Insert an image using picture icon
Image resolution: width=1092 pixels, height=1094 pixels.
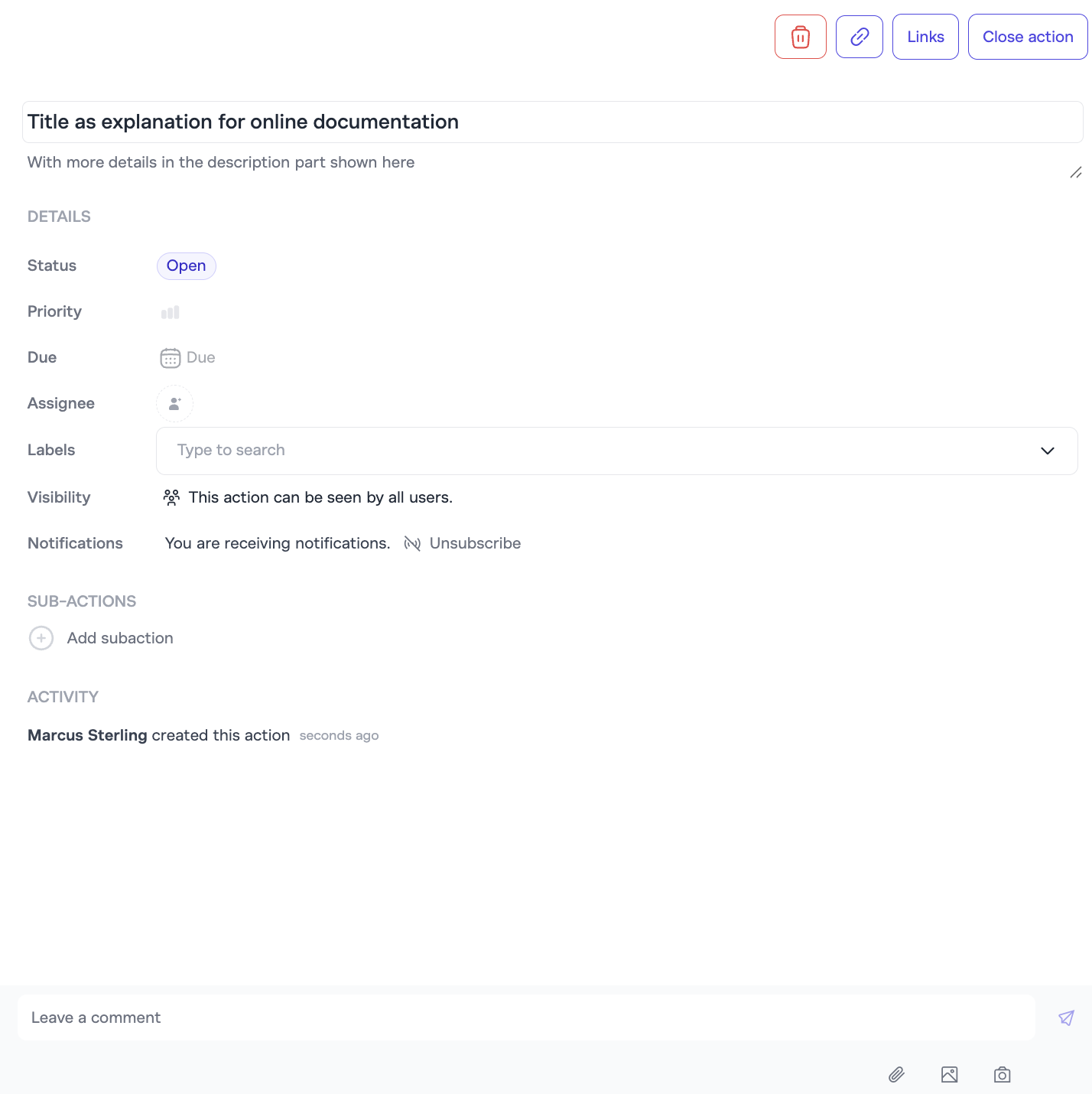click(x=949, y=1075)
